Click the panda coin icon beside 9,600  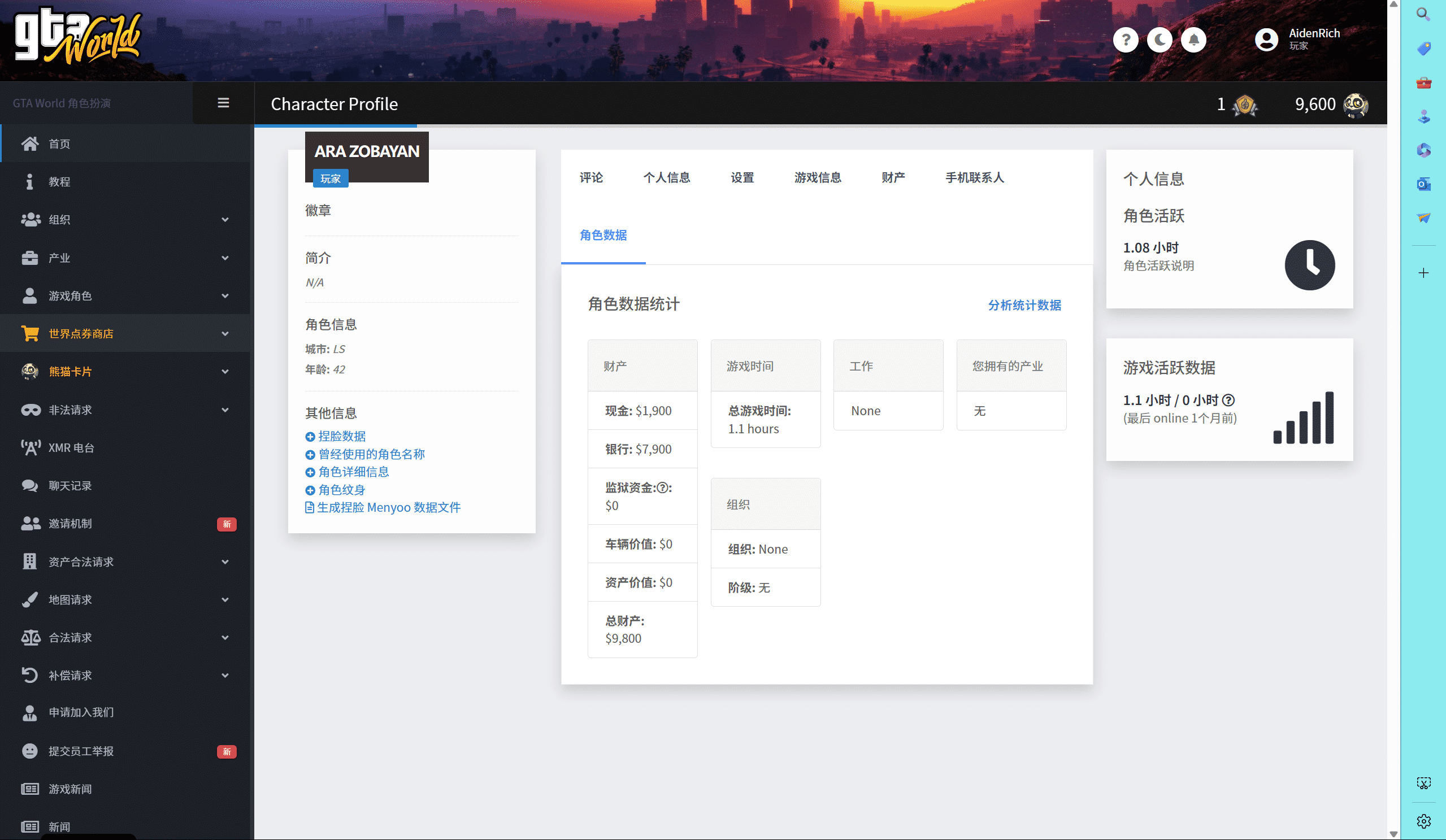pyautogui.click(x=1356, y=105)
